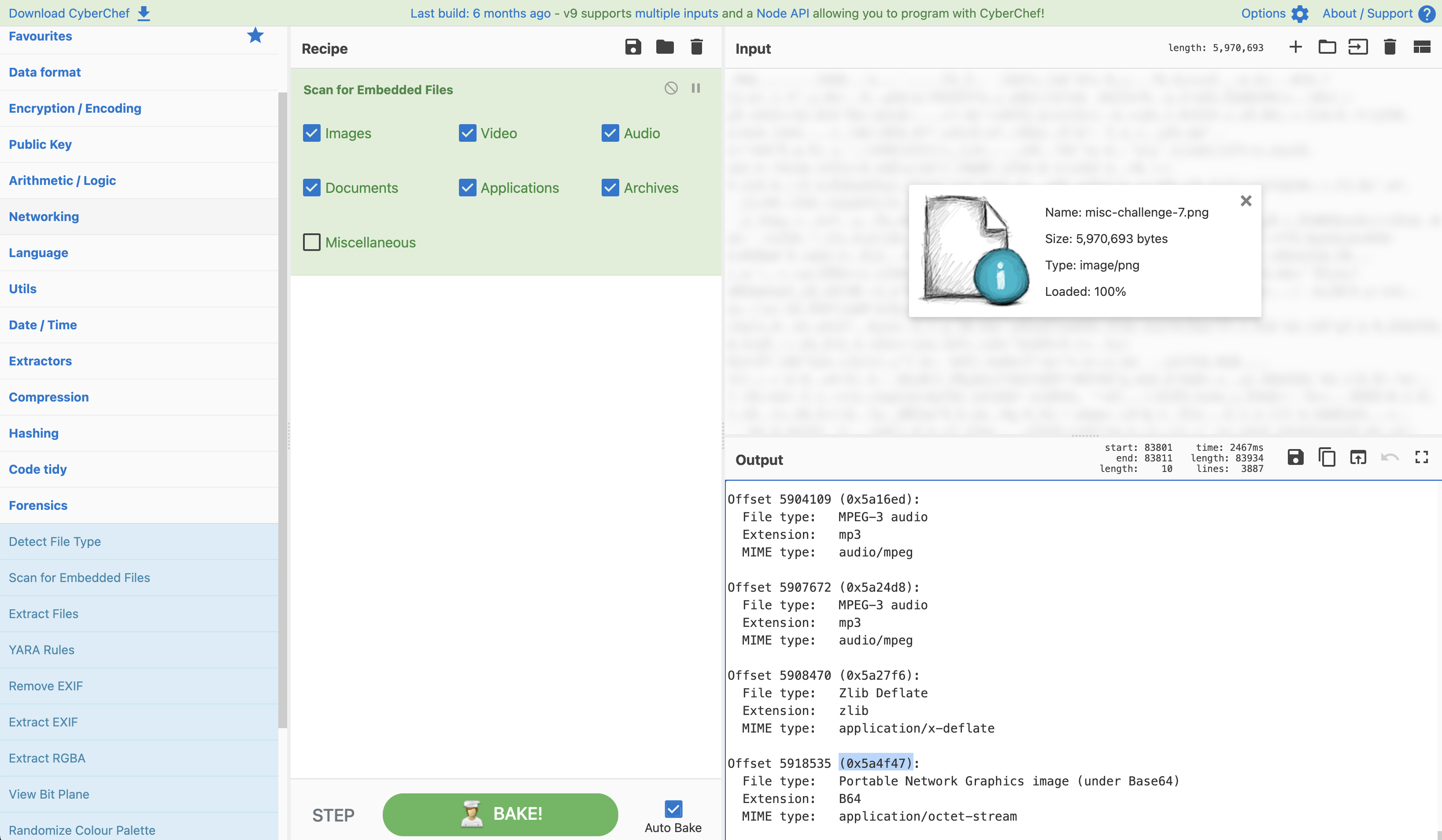Clear recipe with trash icon

click(696, 47)
